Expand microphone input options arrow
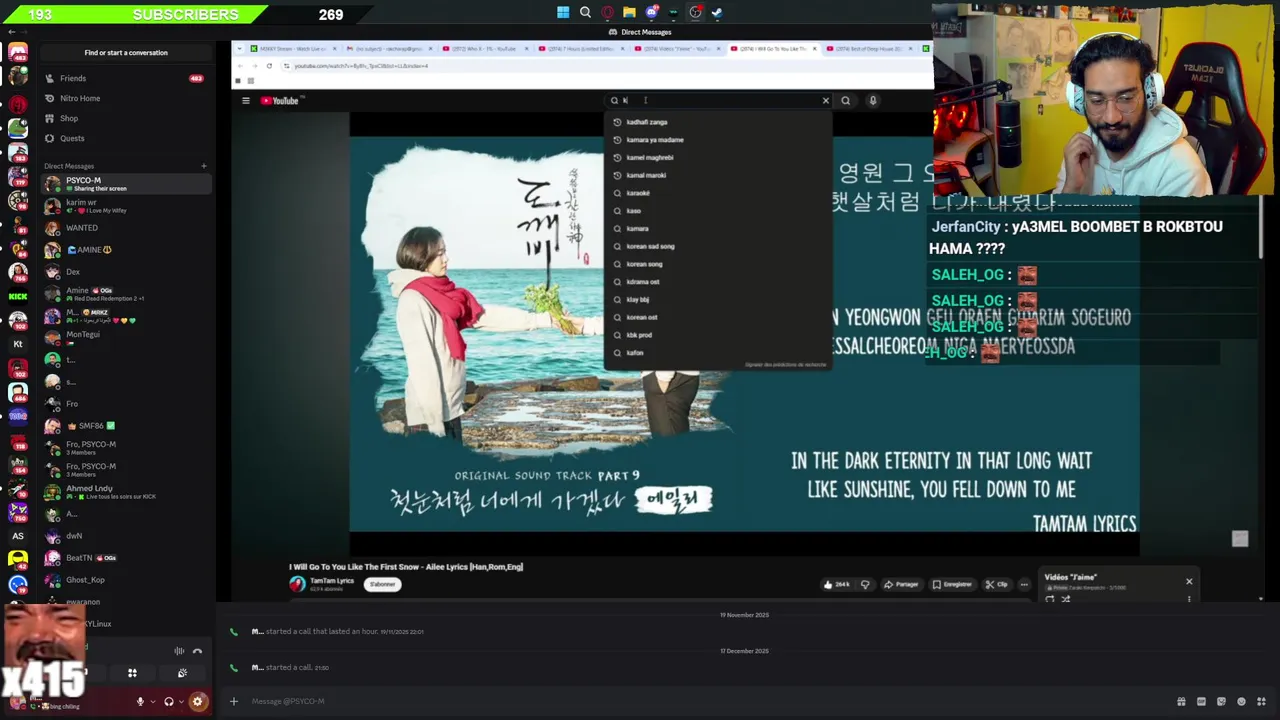1280x720 pixels. coord(152,702)
